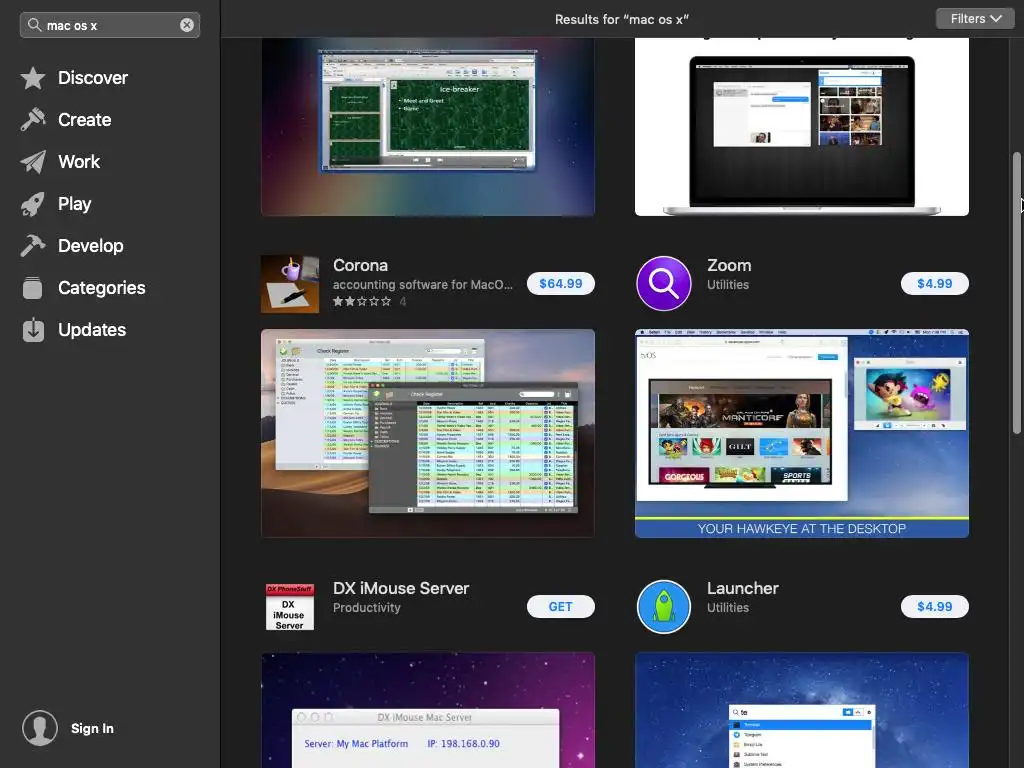Viewport: 1024px width, 768px height.
Task: Click the Sign In link
Action: coord(92,728)
